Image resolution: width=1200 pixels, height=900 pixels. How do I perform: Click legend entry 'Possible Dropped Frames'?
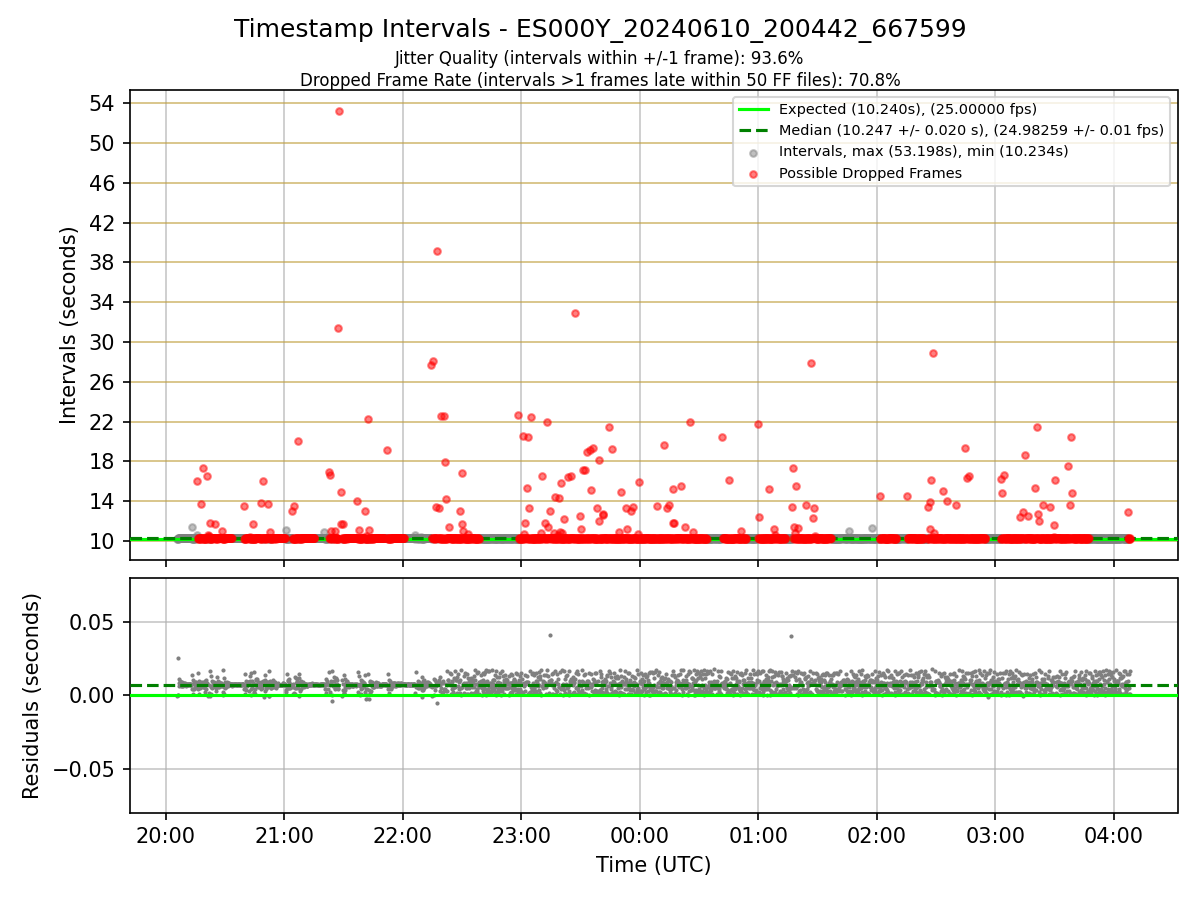pos(870,173)
